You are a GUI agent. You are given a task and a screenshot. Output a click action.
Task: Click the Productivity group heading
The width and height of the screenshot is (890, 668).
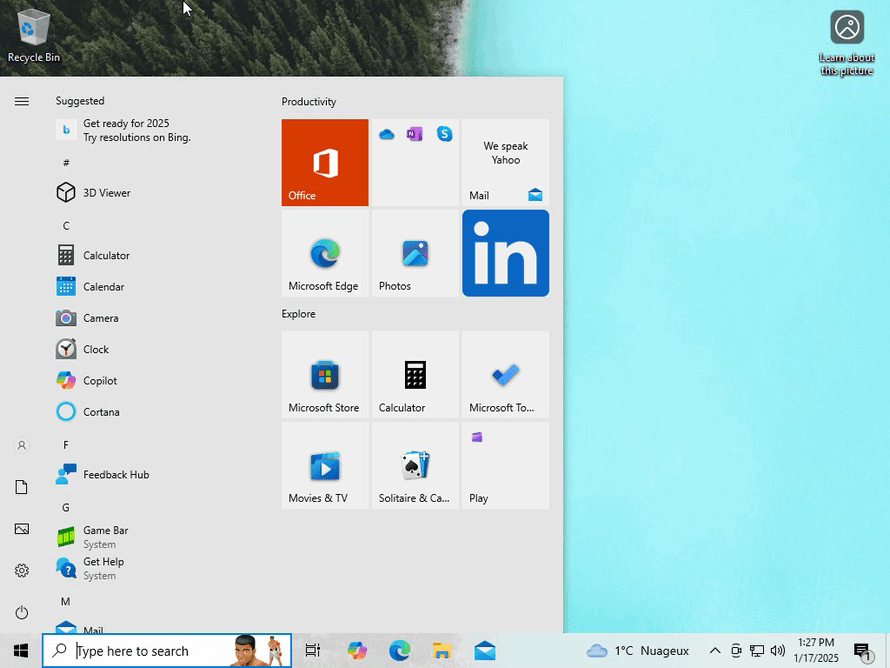click(x=309, y=102)
